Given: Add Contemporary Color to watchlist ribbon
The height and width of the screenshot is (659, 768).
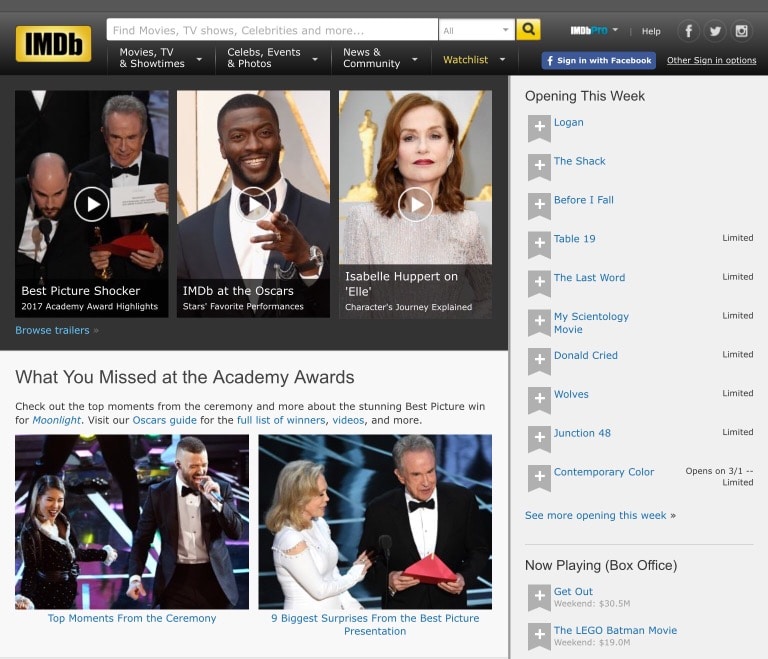Looking at the screenshot, I should [x=539, y=478].
